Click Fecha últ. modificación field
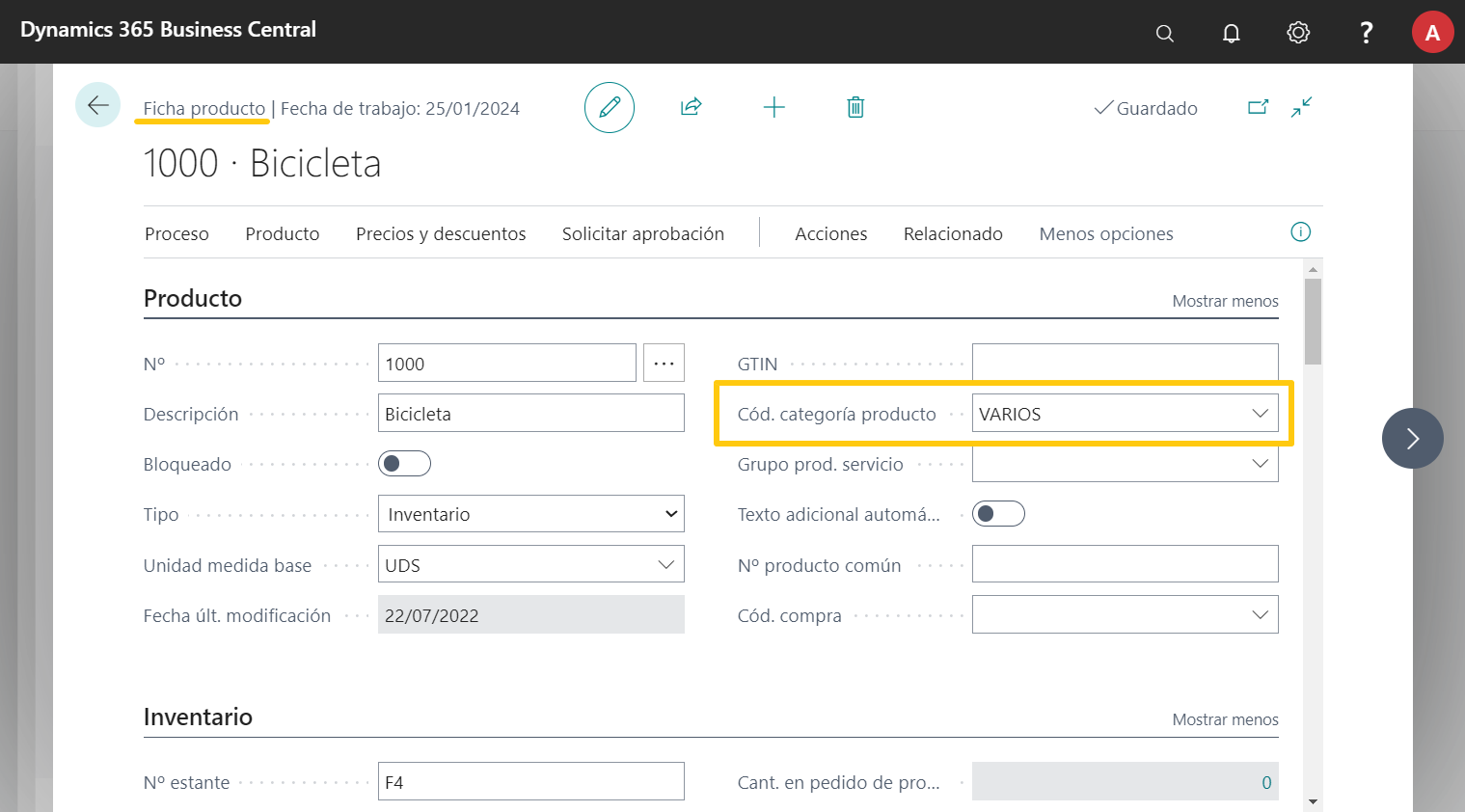Image resolution: width=1465 pixels, height=812 pixels. pyautogui.click(x=531, y=614)
